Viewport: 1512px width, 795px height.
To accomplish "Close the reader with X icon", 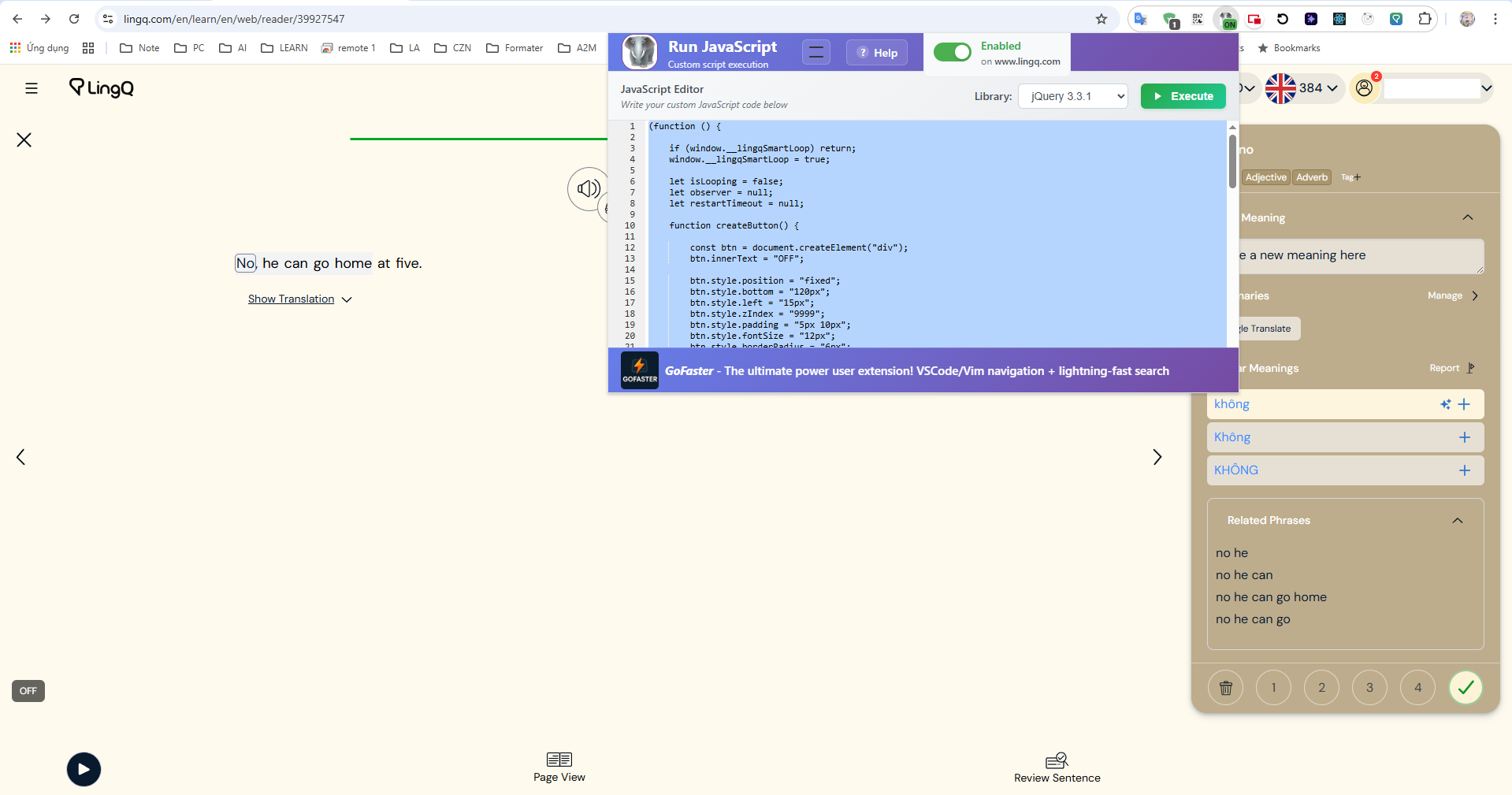I will tap(24, 140).
